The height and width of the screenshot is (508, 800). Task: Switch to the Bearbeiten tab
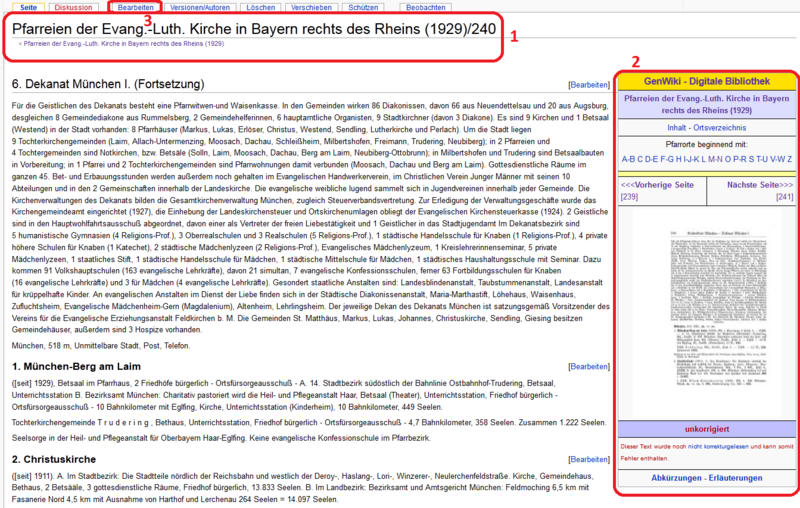click(135, 7)
